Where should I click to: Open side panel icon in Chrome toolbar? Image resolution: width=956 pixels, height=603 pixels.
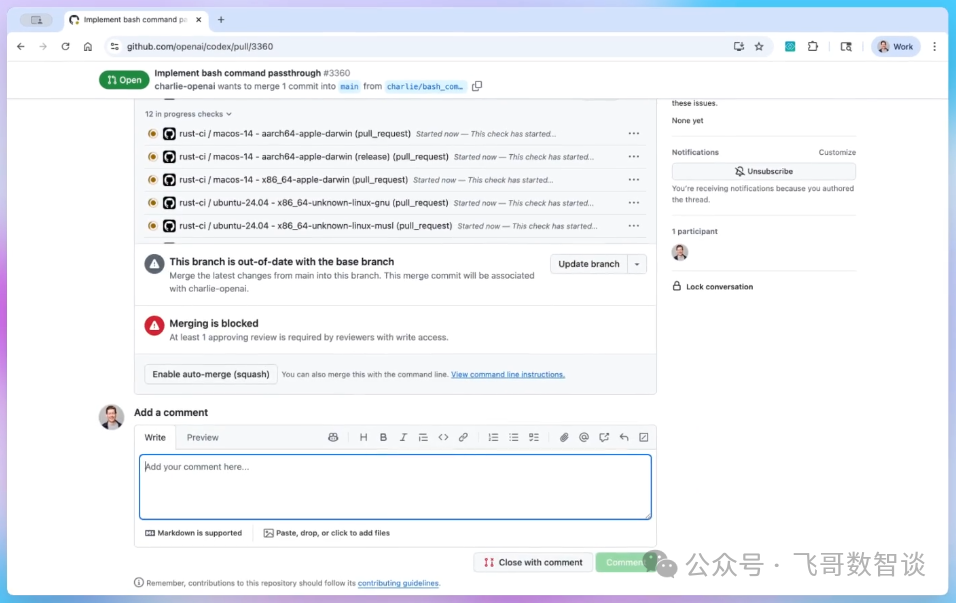[x=846, y=46]
